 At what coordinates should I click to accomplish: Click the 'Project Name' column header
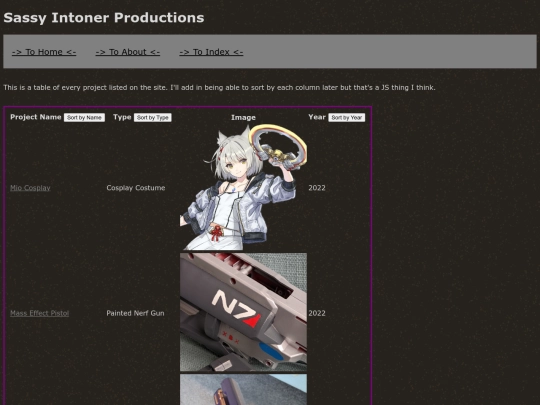[x=36, y=117]
